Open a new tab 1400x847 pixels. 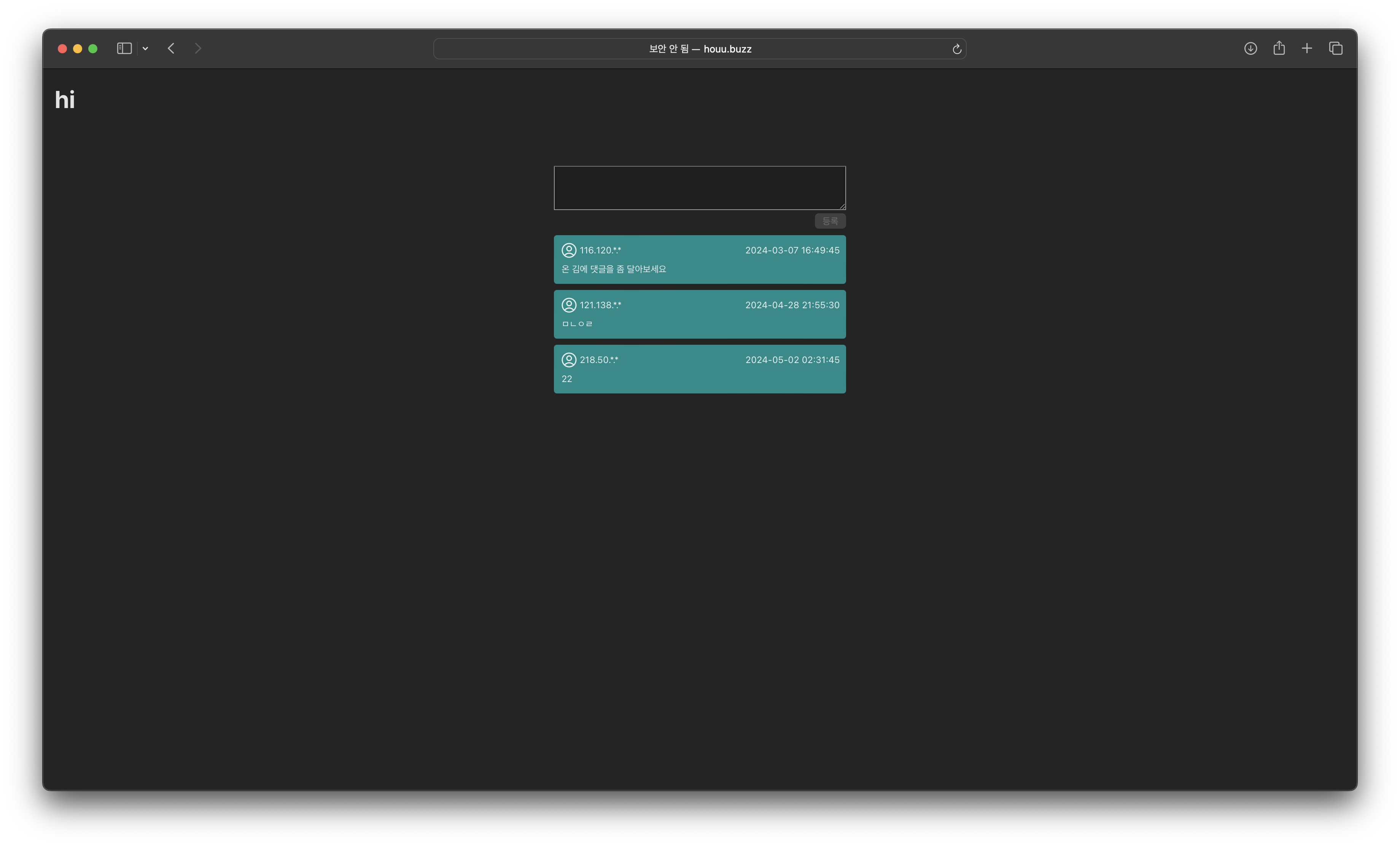1307,48
